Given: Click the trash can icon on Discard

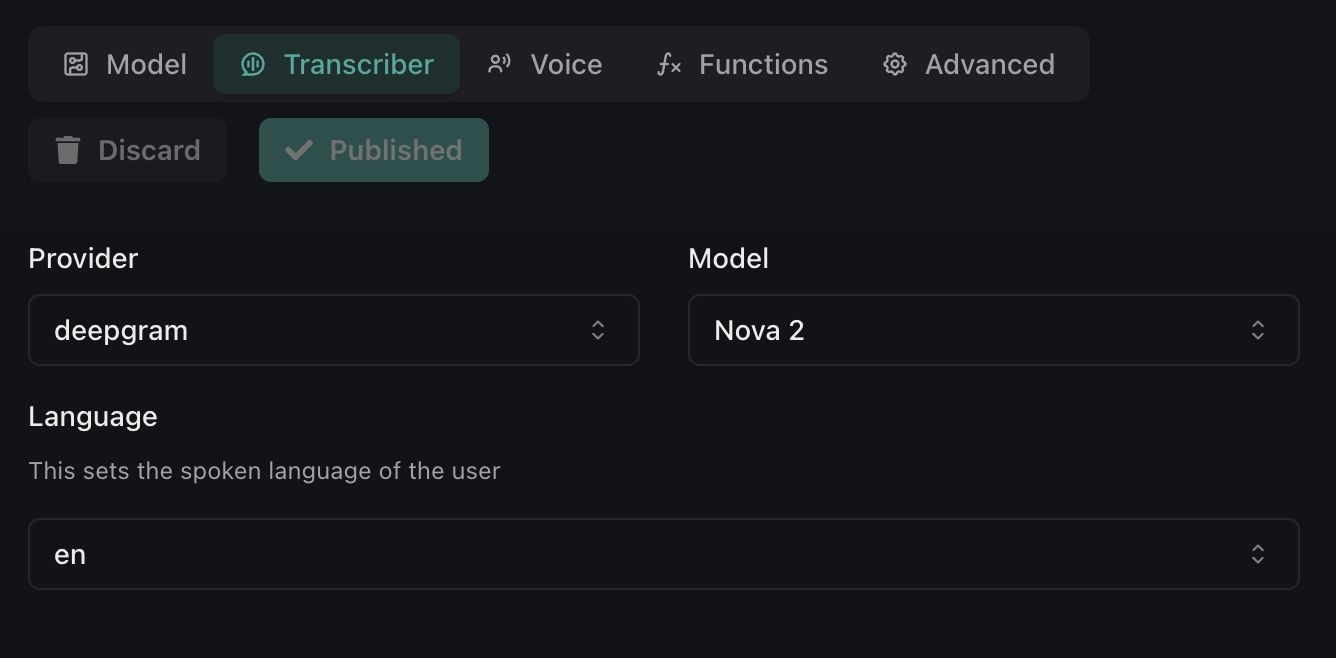Looking at the screenshot, I should (68, 150).
